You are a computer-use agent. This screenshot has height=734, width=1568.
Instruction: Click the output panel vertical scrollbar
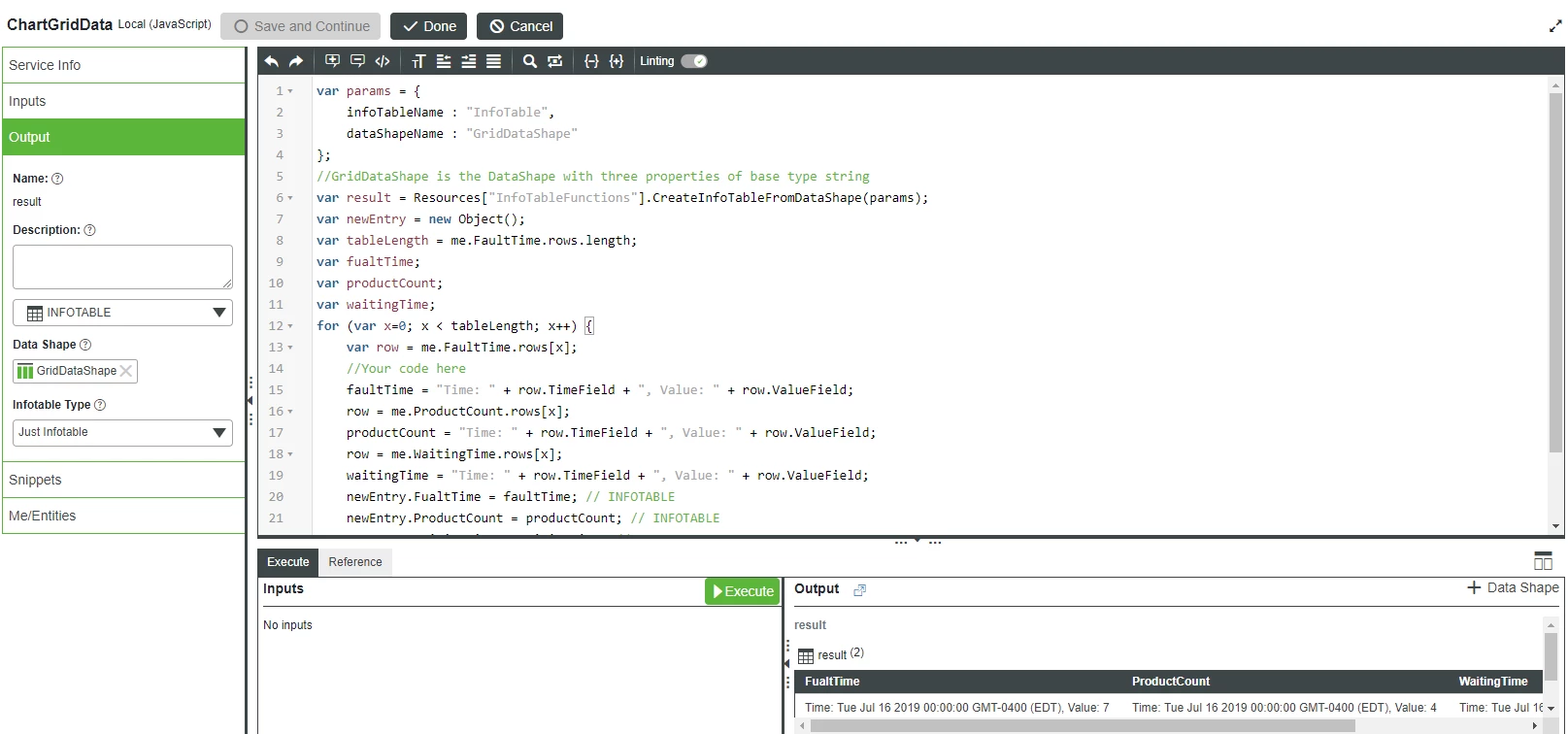(x=1551, y=657)
